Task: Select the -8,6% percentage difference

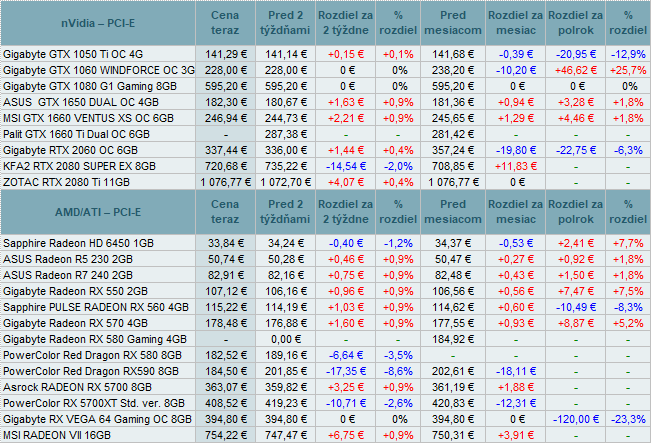Action: (398, 371)
